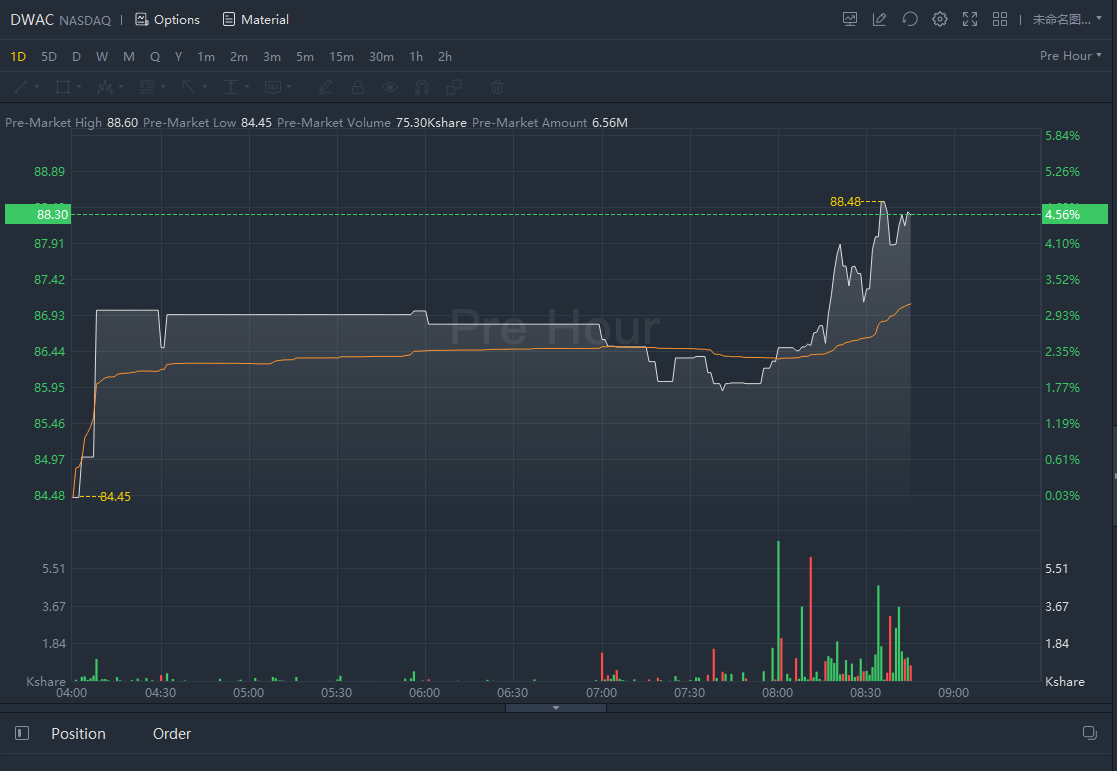
Task: Open chart settings gear icon
Action: pos(940,19)
